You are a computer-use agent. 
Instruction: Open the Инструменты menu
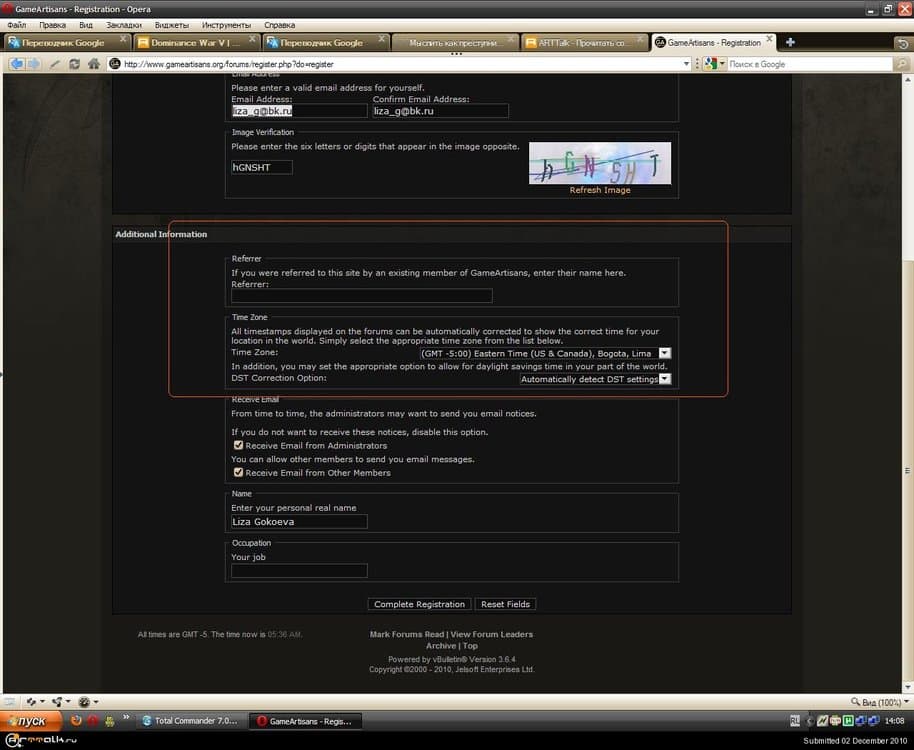tap(226, 25)
